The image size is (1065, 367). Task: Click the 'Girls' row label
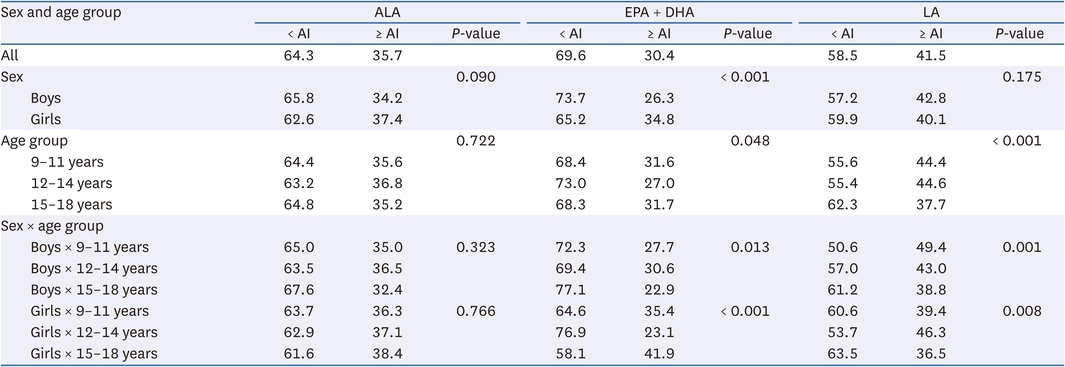(46, 120)
